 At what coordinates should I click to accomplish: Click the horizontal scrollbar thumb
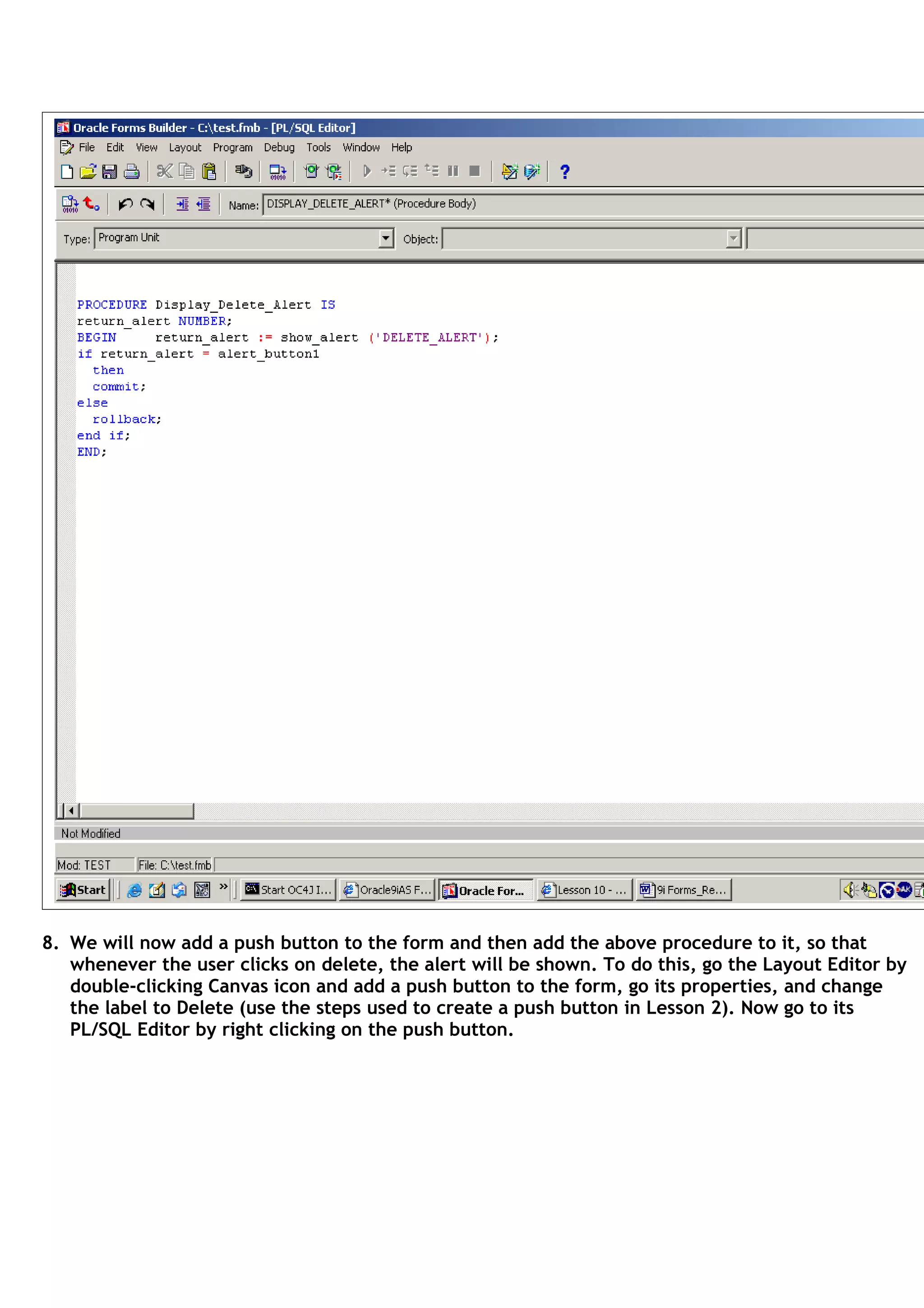137,811
